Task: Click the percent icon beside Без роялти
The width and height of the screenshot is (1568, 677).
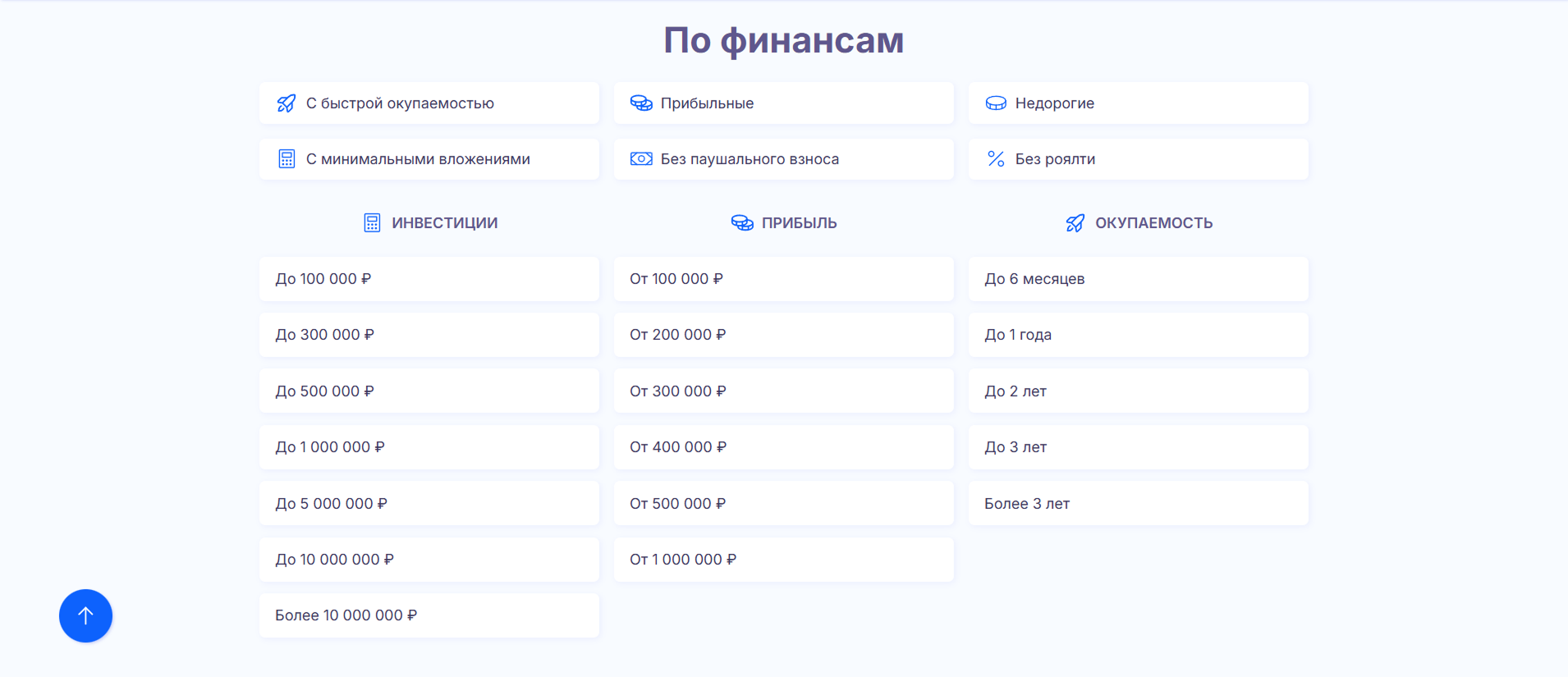Action: pos(996,159)
